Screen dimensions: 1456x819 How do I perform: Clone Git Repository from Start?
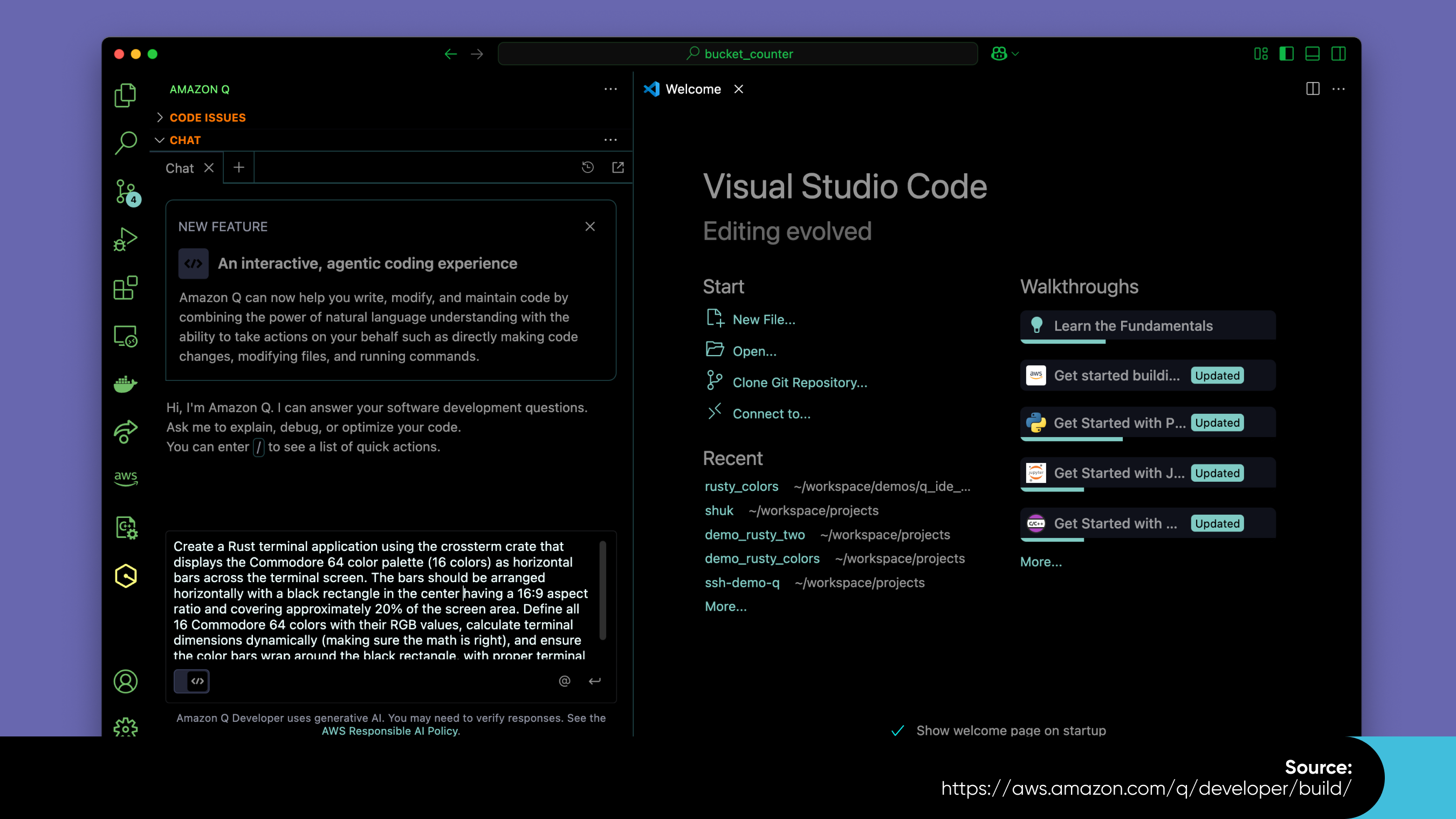[x=786, y=383]
